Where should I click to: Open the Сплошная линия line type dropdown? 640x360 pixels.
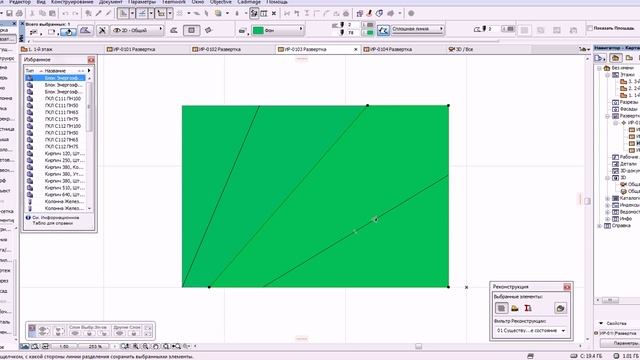[x=418, y=29]
